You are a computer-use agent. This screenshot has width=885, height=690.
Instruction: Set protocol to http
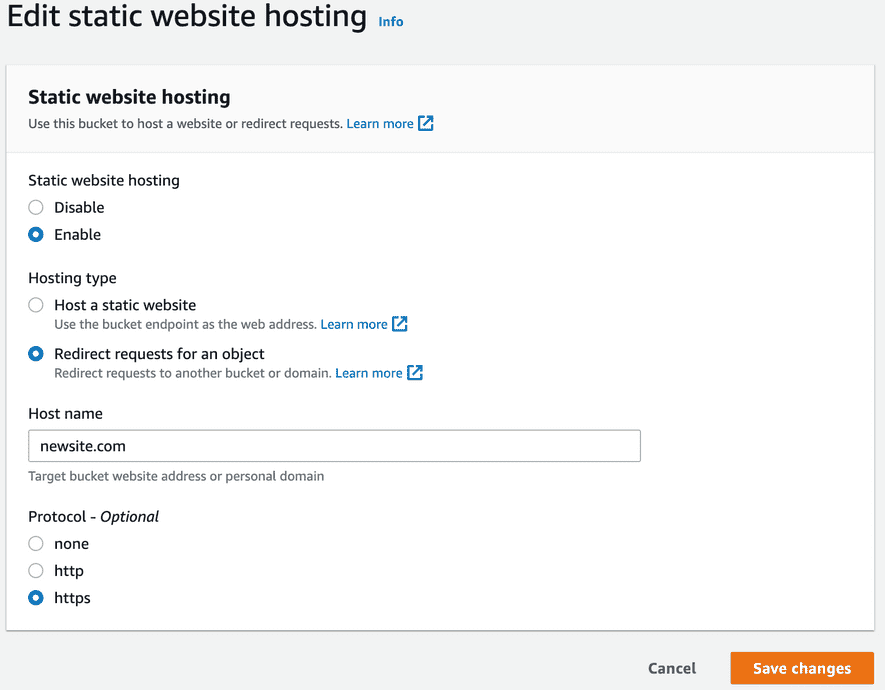tap(36, 571)
